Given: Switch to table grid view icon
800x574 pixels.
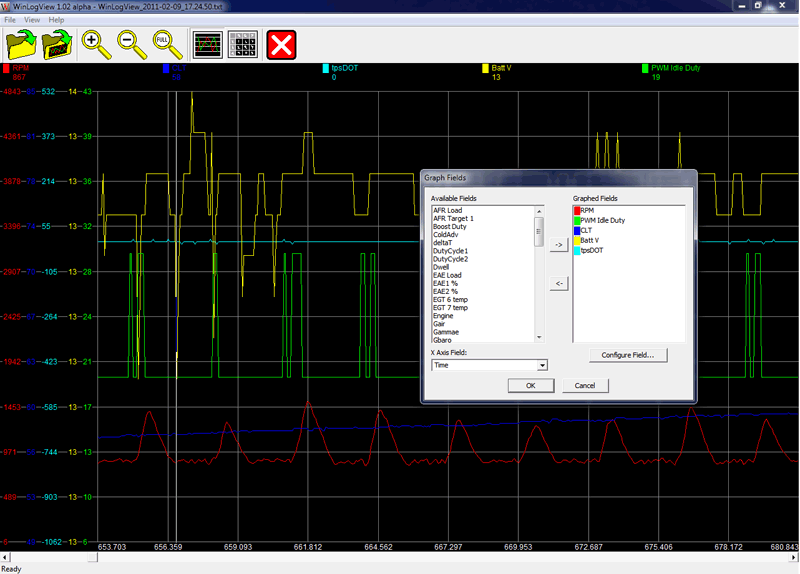Looking at the screenshot, I should (242, 45).
